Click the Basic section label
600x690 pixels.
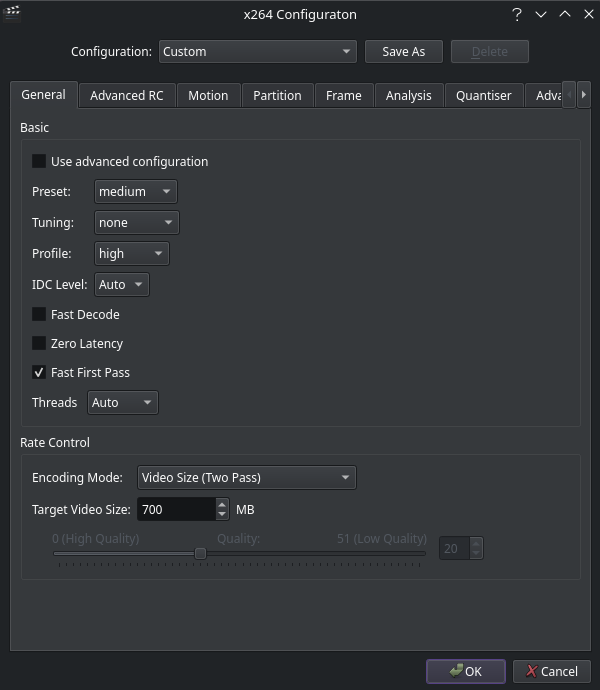[34, 127]
